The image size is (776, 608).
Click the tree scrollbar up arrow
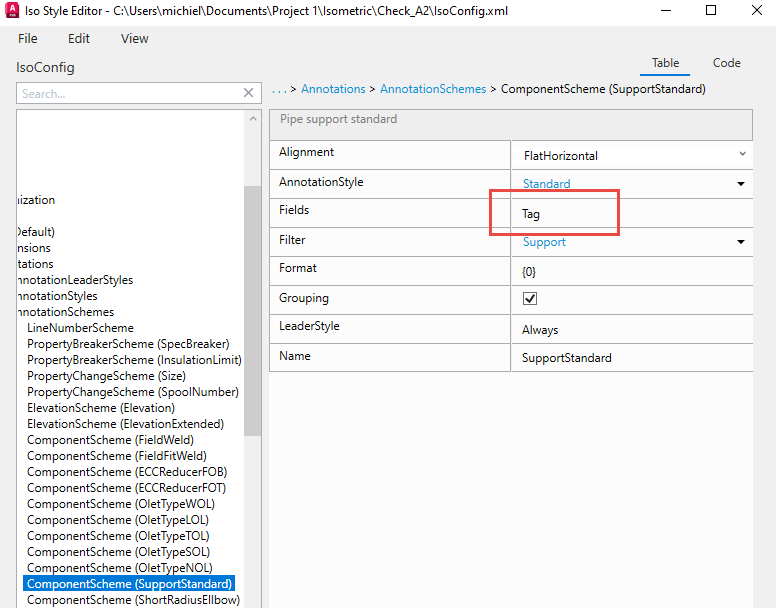coord(253,119)
